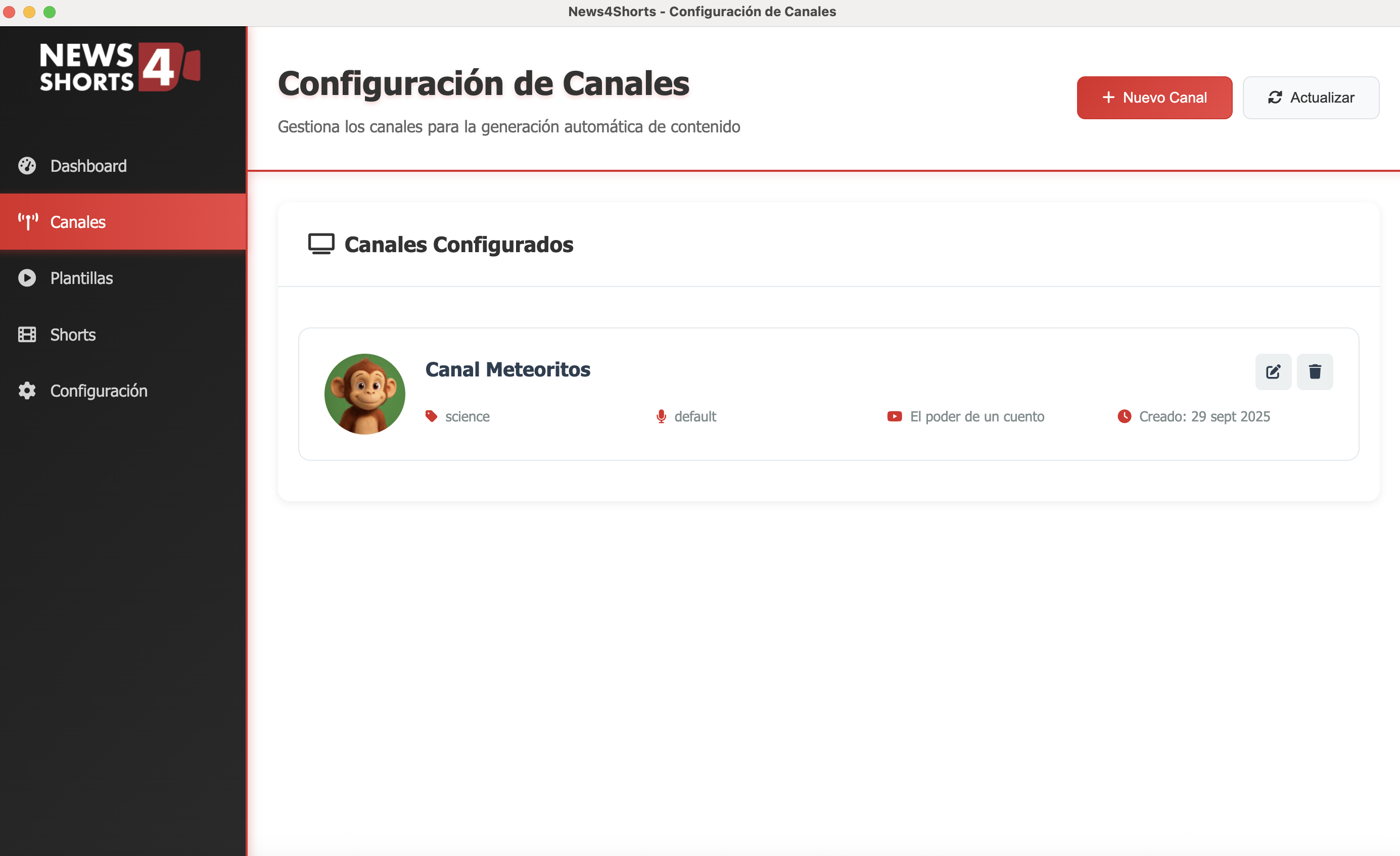Minimize the window with the yellow button

point(29,12)
